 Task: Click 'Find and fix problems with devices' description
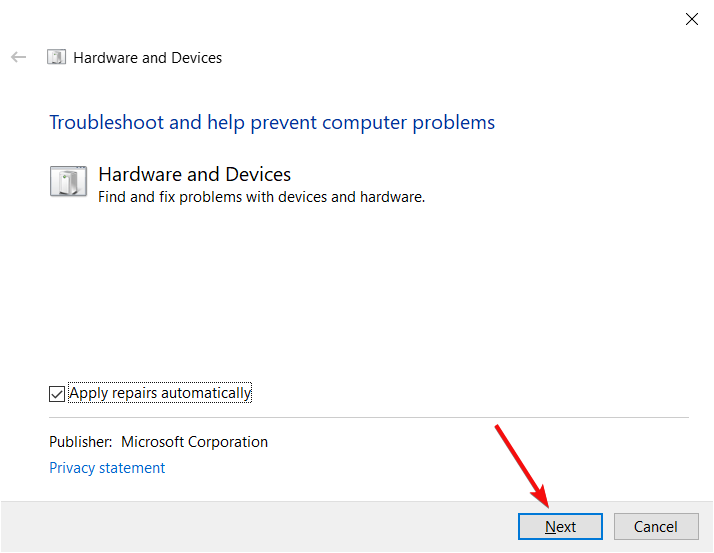261,197
